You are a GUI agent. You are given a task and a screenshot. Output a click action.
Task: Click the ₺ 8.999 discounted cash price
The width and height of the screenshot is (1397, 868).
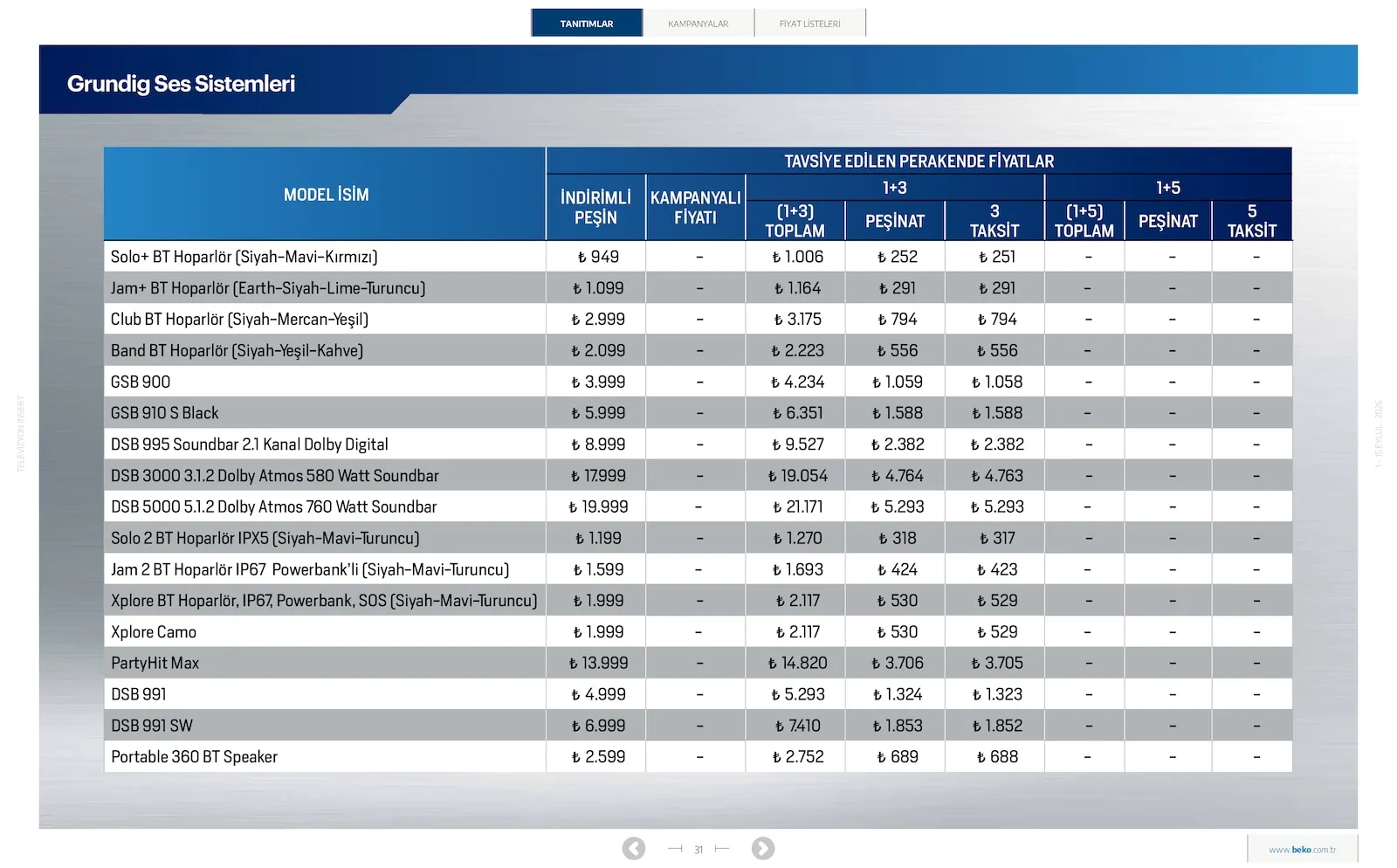pyautogui.click(x=598, y=444)
